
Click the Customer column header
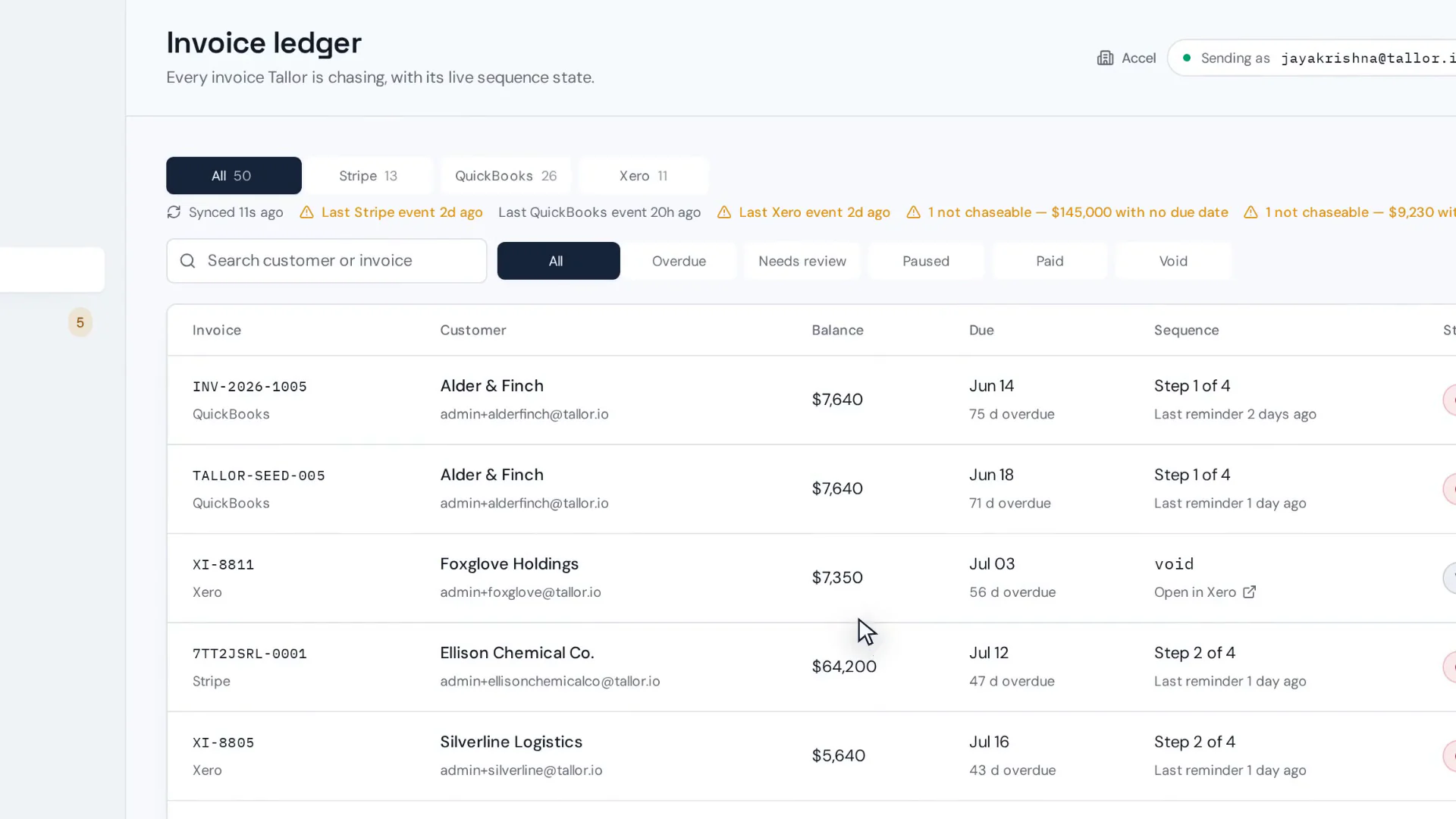(x=473, y=330)
